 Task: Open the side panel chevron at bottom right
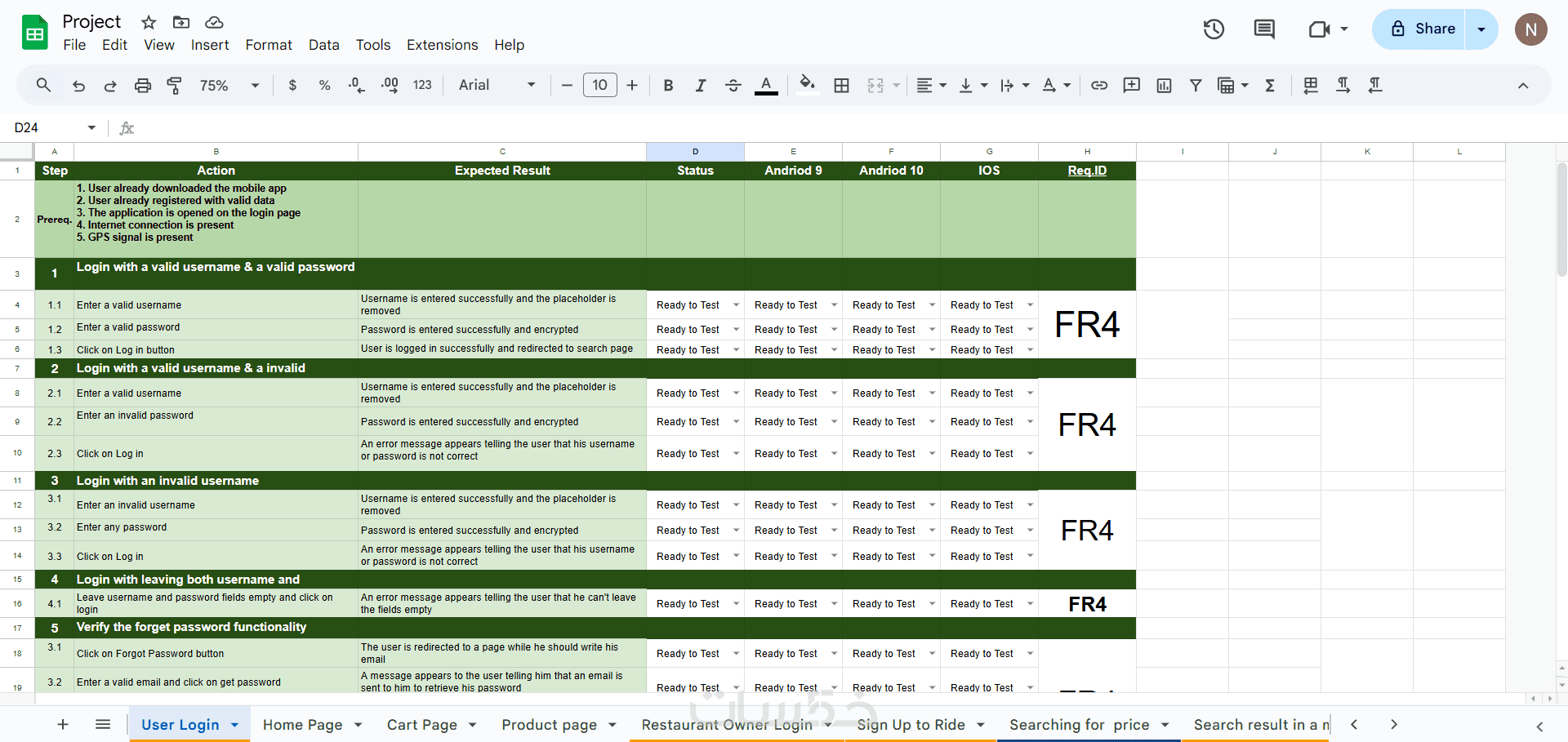tap(1539, 726)
